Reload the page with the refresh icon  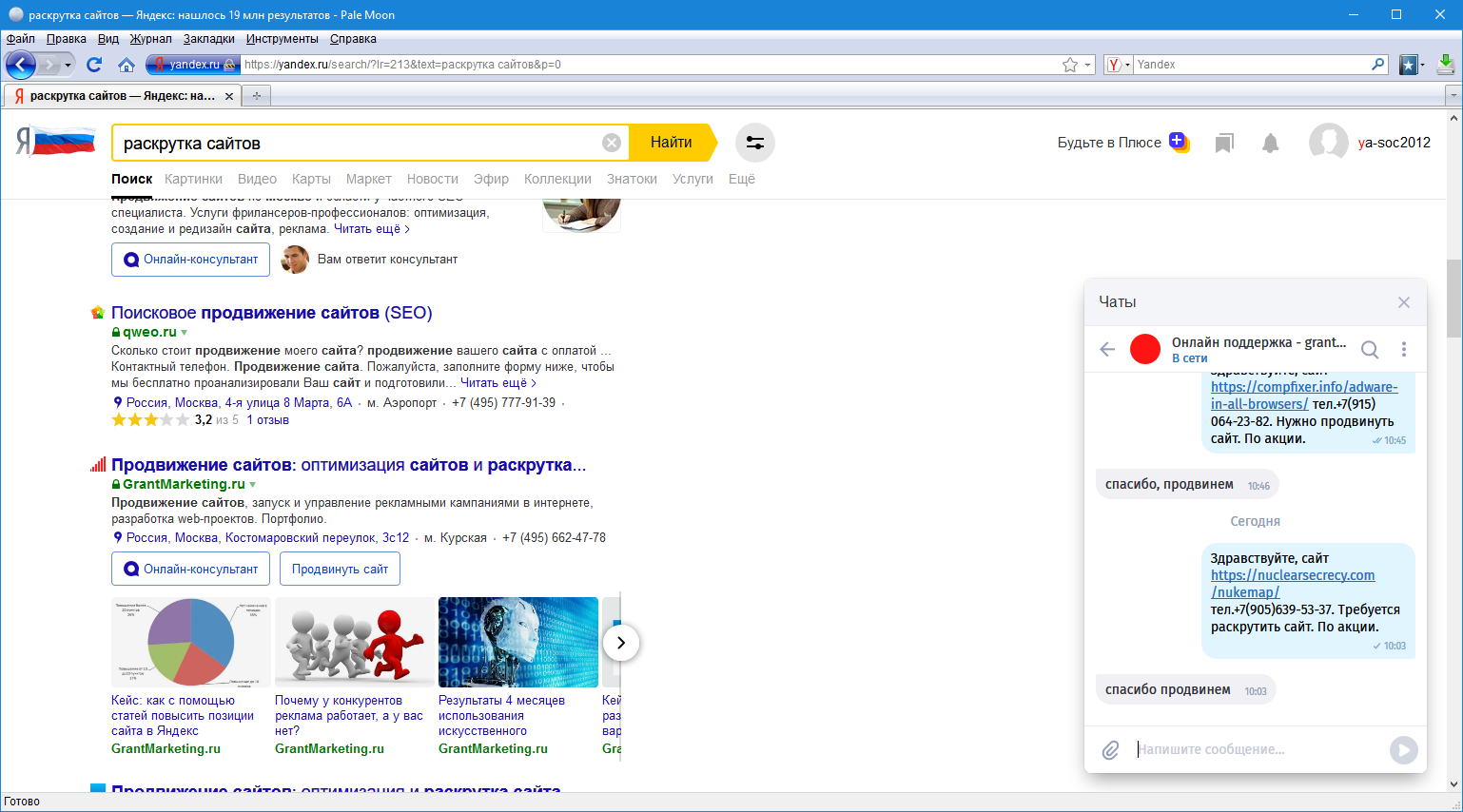(93, 65)
